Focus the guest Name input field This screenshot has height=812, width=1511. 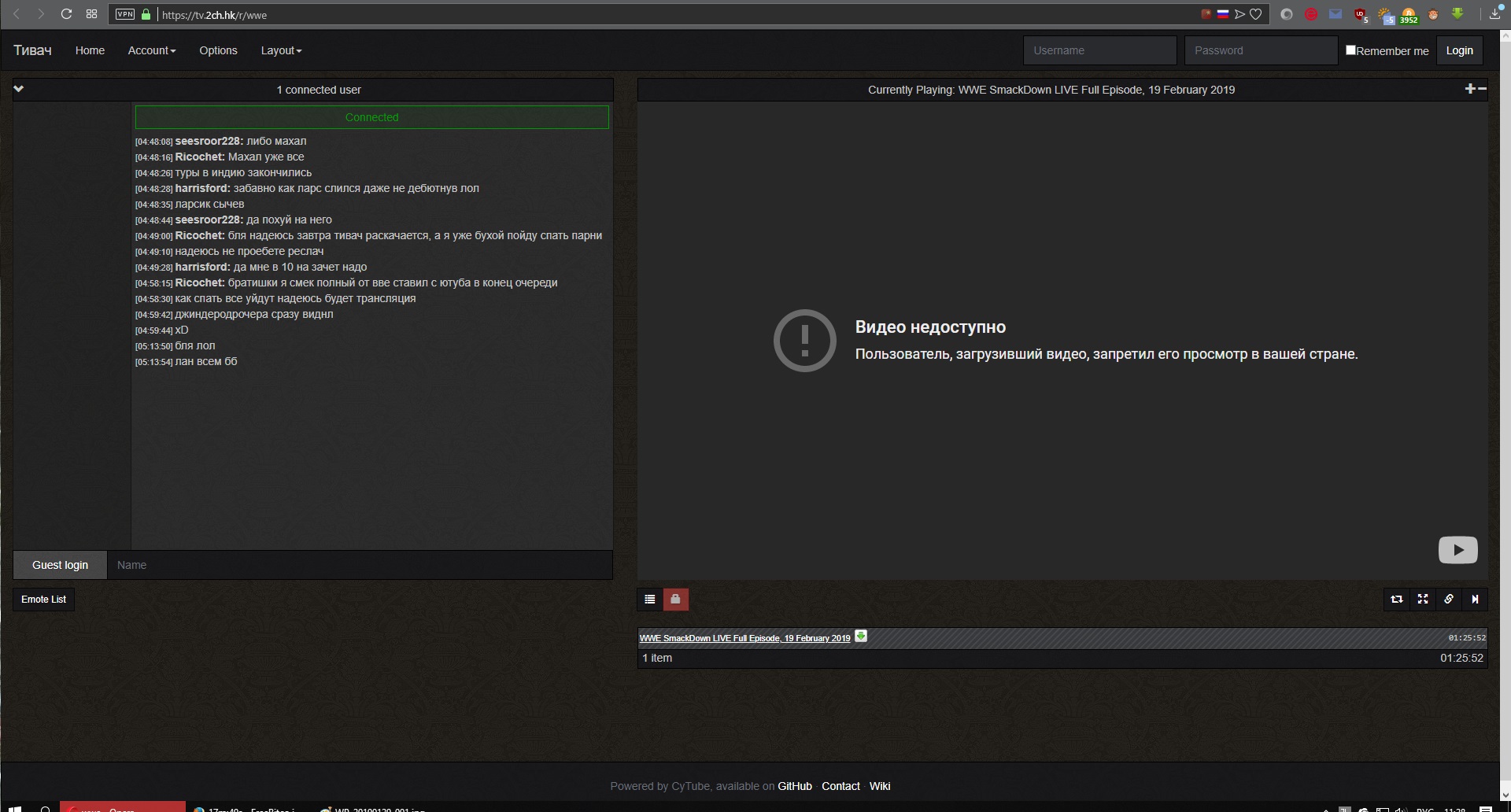[360, 565]
